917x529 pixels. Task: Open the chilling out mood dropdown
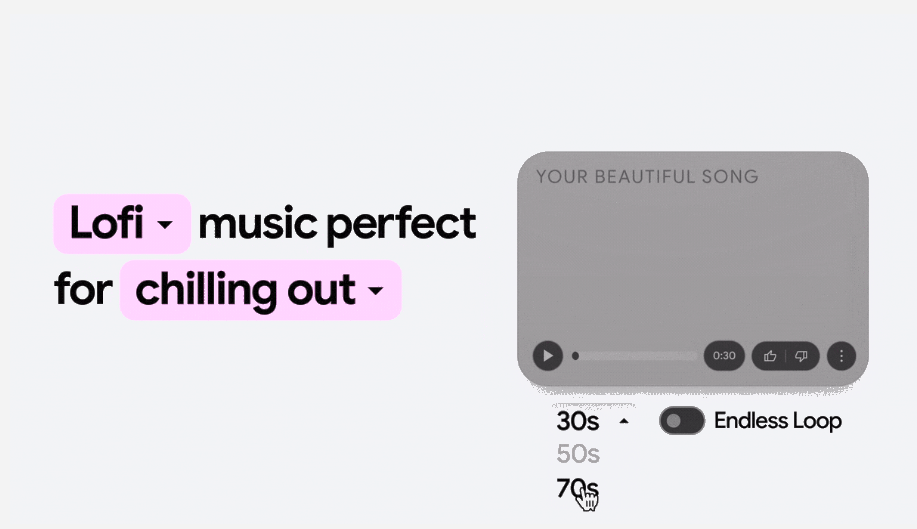tap(261, 290)
